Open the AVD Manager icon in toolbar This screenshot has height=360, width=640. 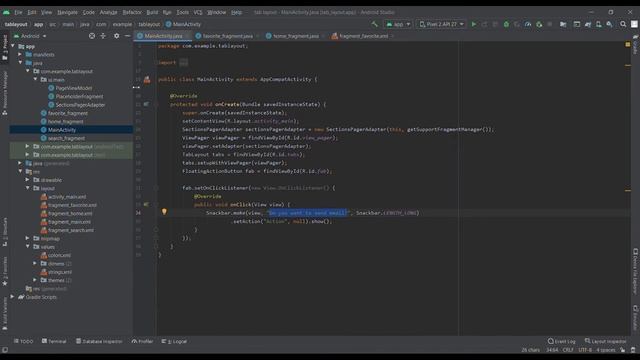click(x=598, y=24)
